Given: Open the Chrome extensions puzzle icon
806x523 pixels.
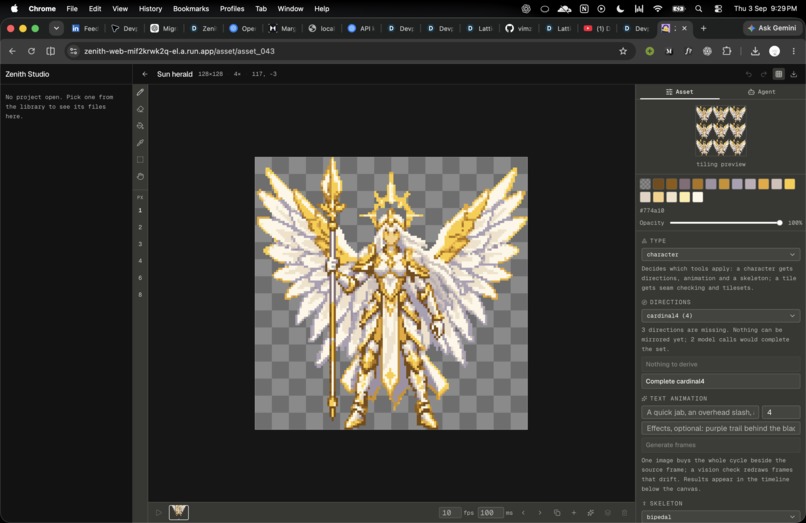Looking at the screenshot, I should click(726, 51).
